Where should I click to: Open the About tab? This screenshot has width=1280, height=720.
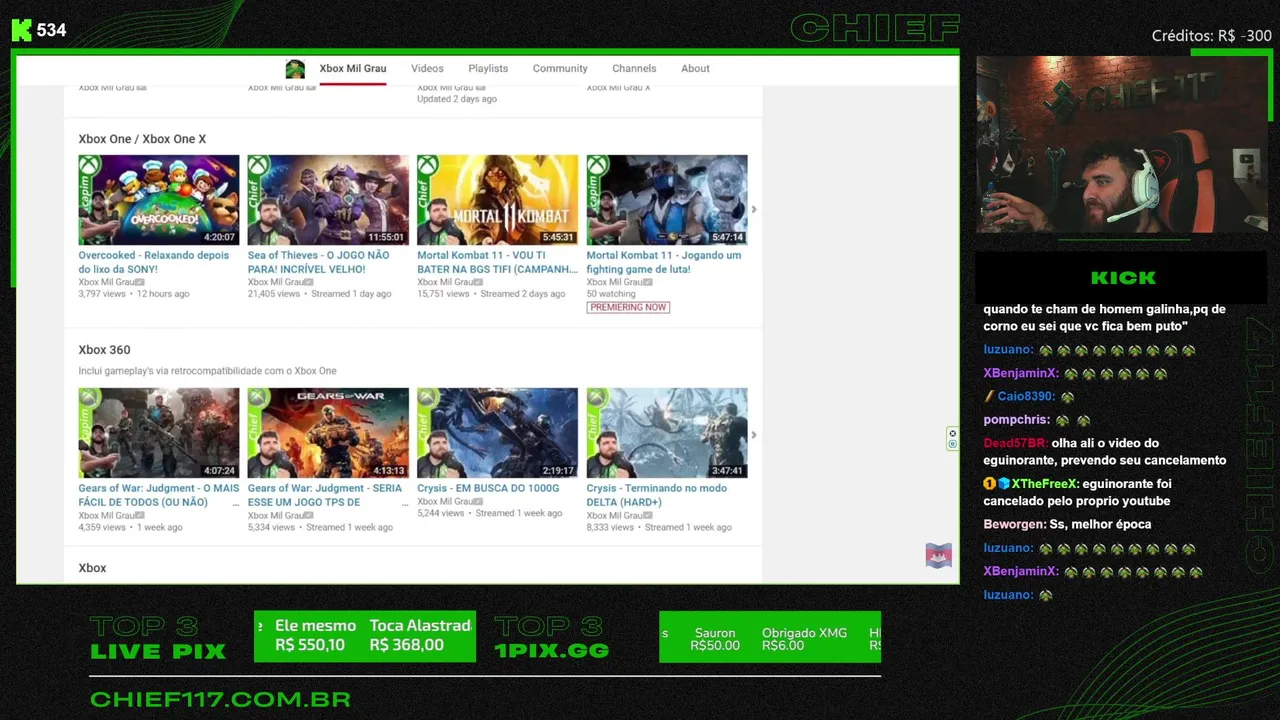[695, 68]
